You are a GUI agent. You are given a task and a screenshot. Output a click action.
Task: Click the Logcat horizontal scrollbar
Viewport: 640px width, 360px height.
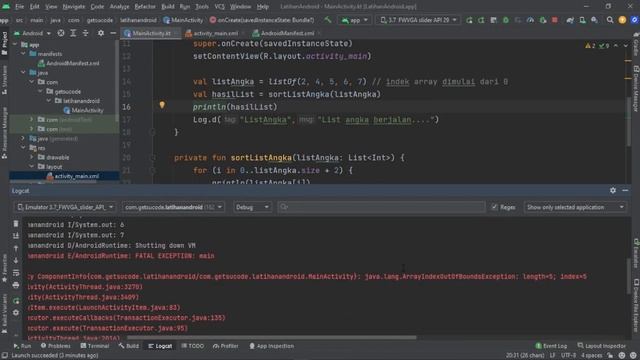[x=271, y=338]
